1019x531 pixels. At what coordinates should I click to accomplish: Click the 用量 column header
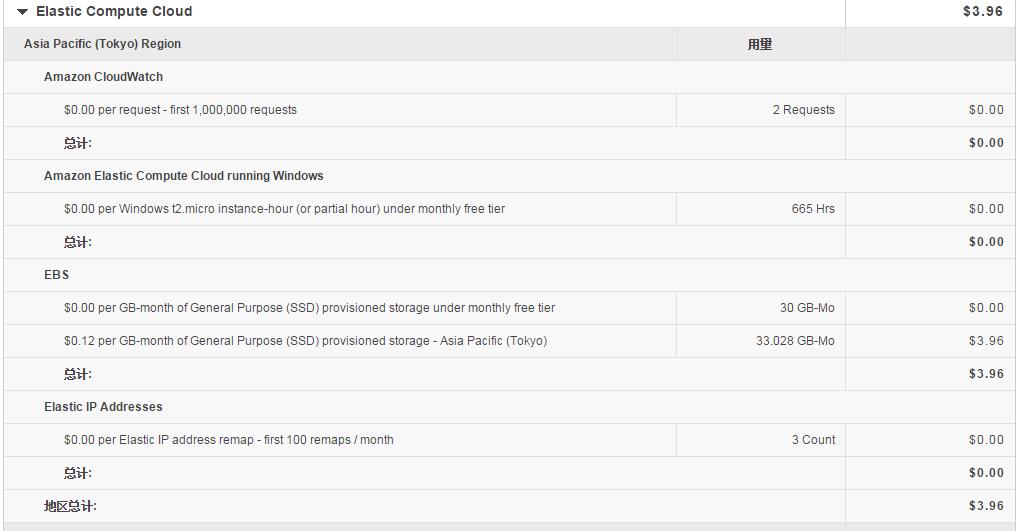[760, 44]
